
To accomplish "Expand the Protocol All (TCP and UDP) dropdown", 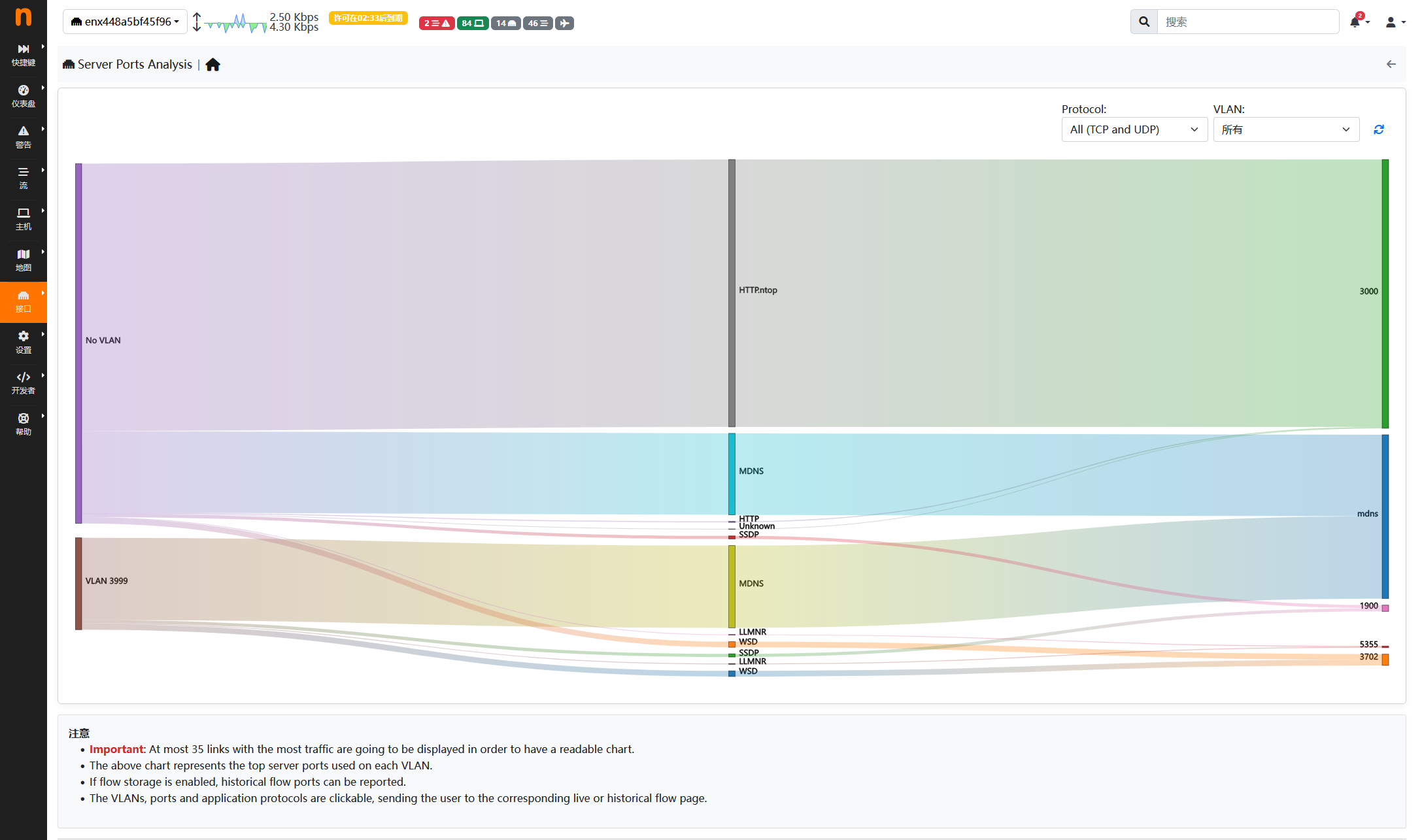I will (1134, 129).
